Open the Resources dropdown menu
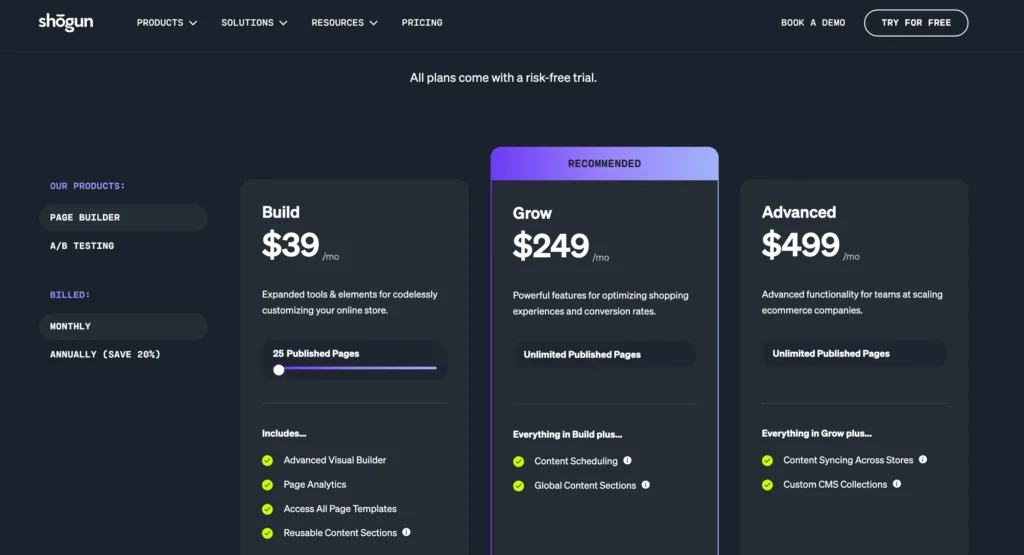 point(344,23)
